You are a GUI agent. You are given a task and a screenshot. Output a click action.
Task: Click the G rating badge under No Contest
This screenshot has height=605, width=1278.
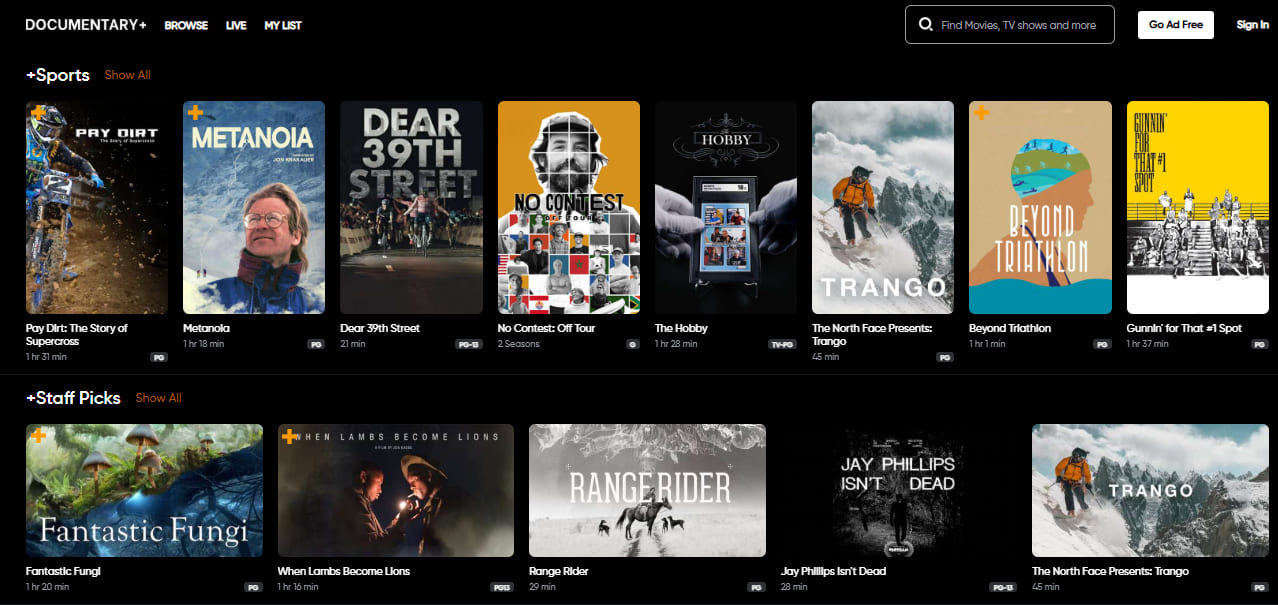tap(633, 344)
